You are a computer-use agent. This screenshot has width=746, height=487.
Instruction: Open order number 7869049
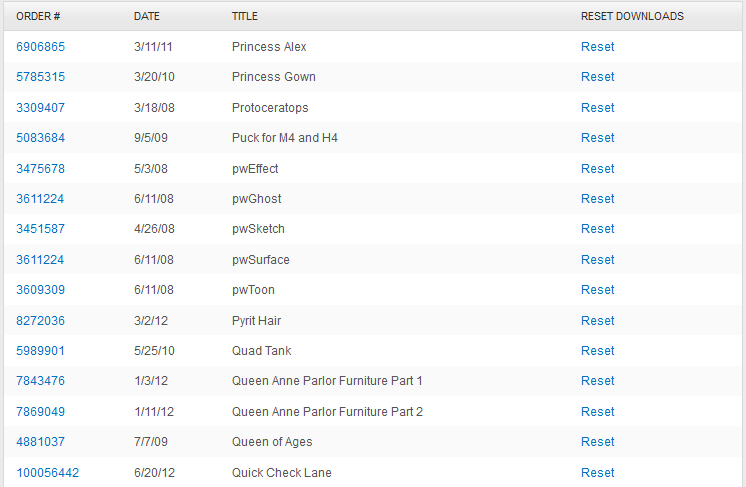40,412
